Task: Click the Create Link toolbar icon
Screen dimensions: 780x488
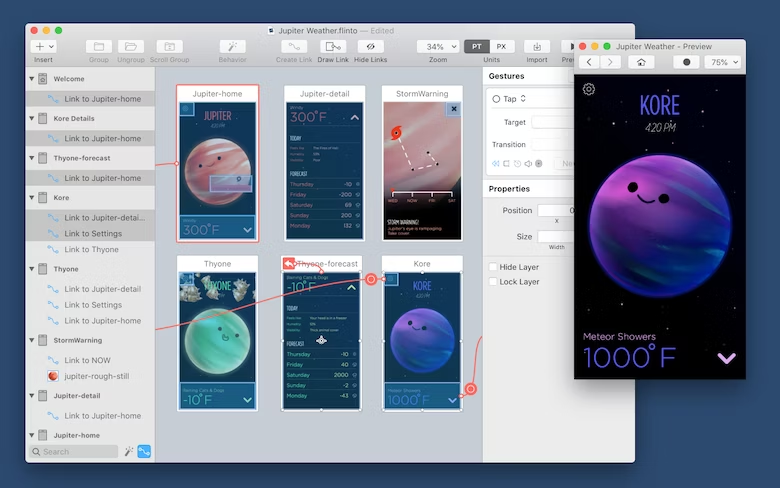Action: point(294,47)
